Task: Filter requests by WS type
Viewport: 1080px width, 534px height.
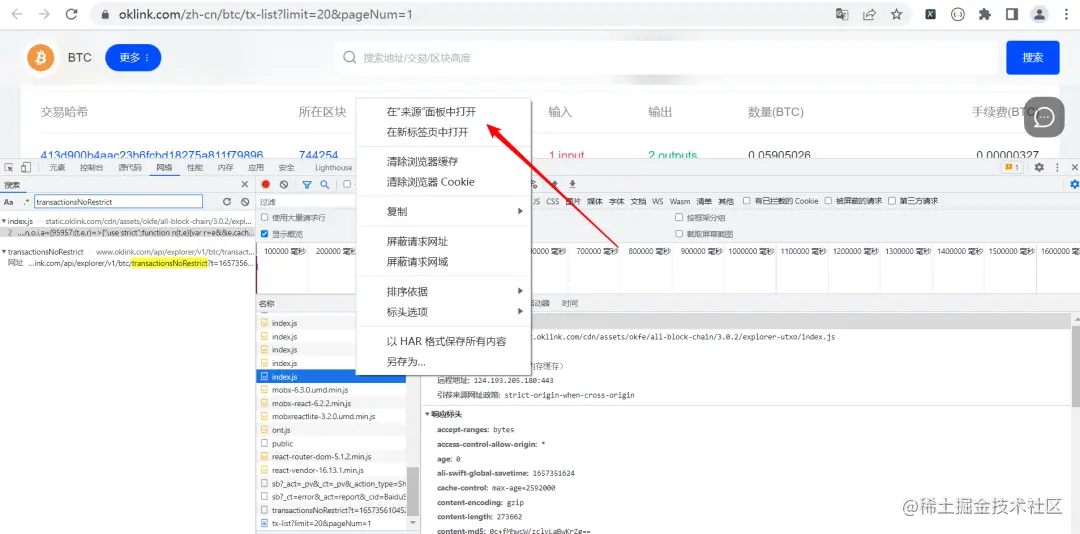Action: pos(658,201)
